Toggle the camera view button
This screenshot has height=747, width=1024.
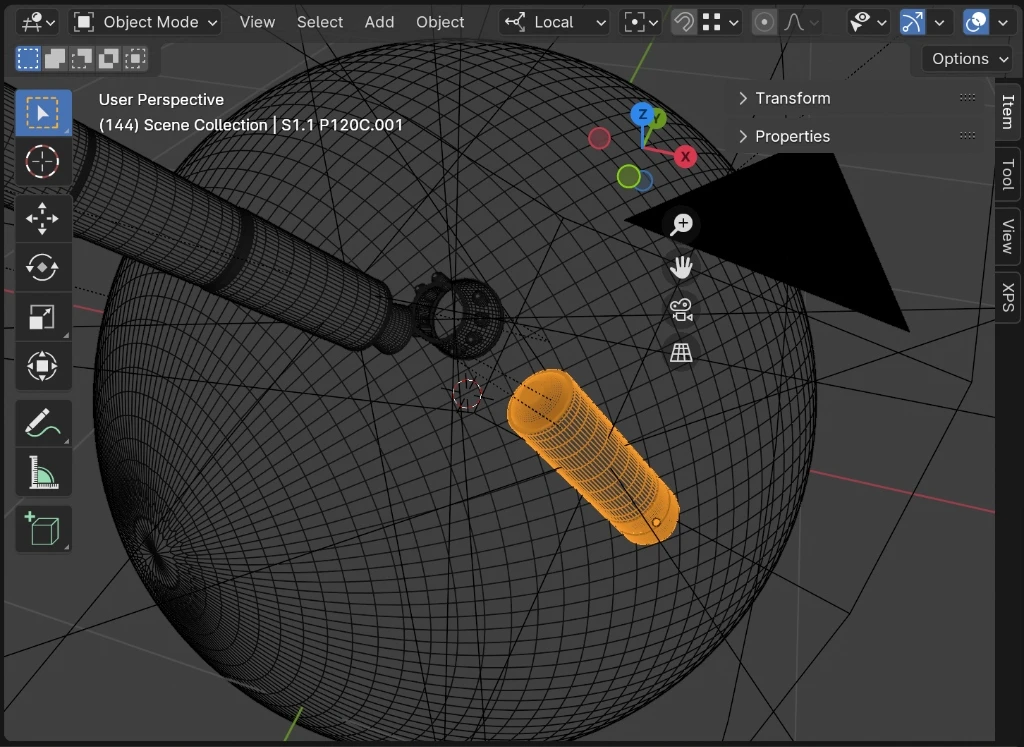[681, 310]
